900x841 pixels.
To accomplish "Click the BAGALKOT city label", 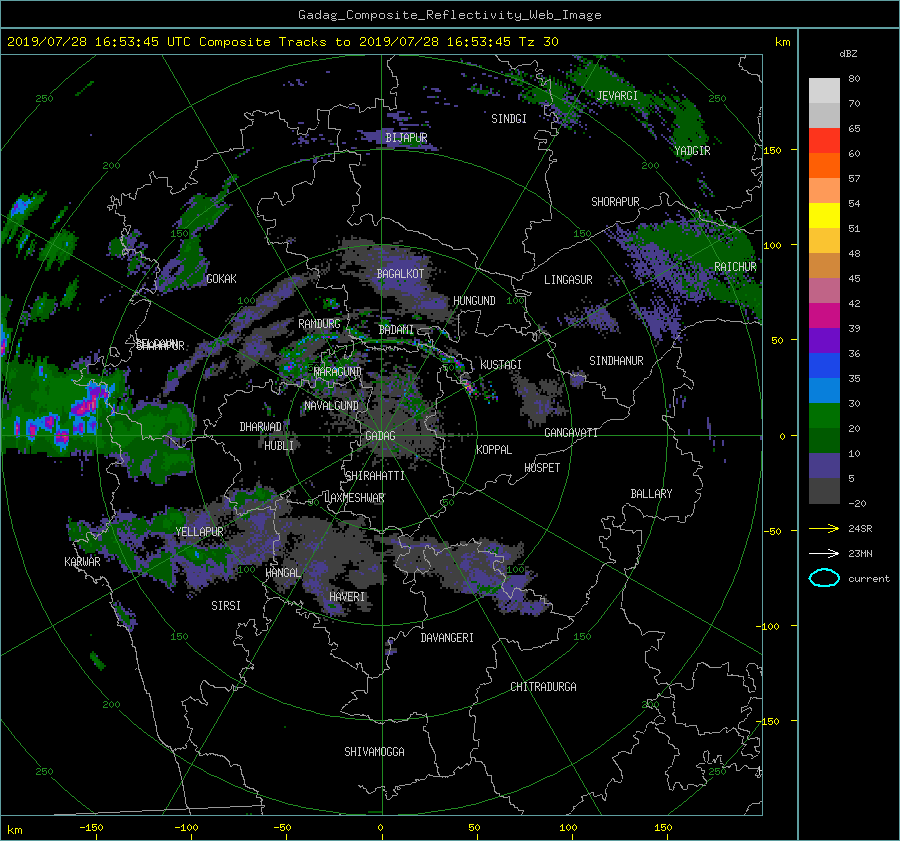I will click(x=400, y=274).
